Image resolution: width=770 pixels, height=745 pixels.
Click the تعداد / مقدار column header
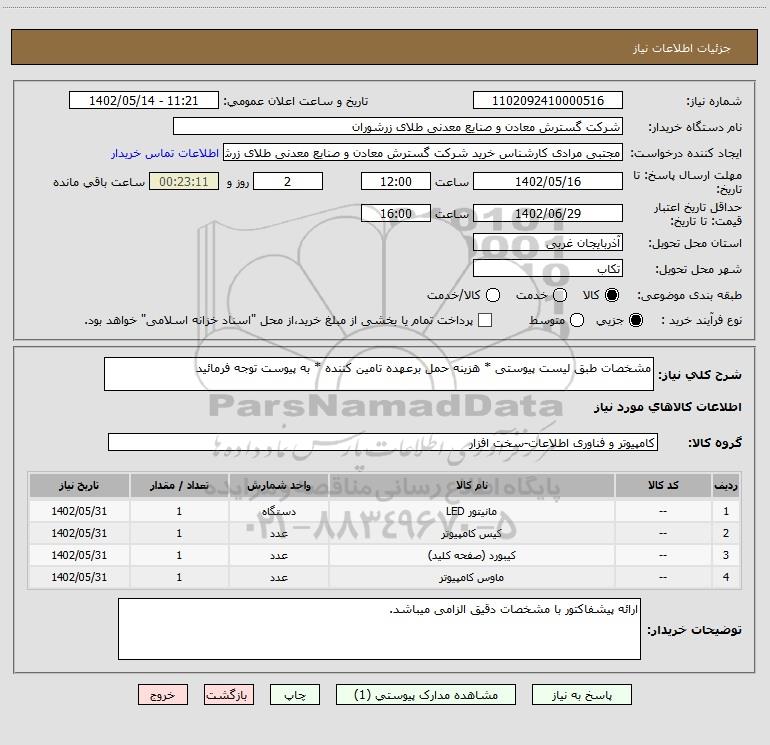179,486
